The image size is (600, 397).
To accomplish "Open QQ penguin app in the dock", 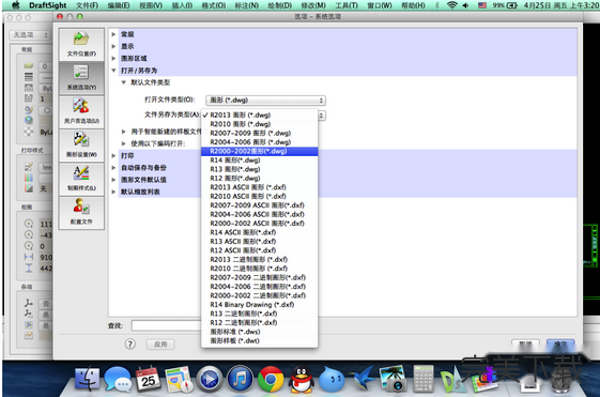I will (301, 379).
